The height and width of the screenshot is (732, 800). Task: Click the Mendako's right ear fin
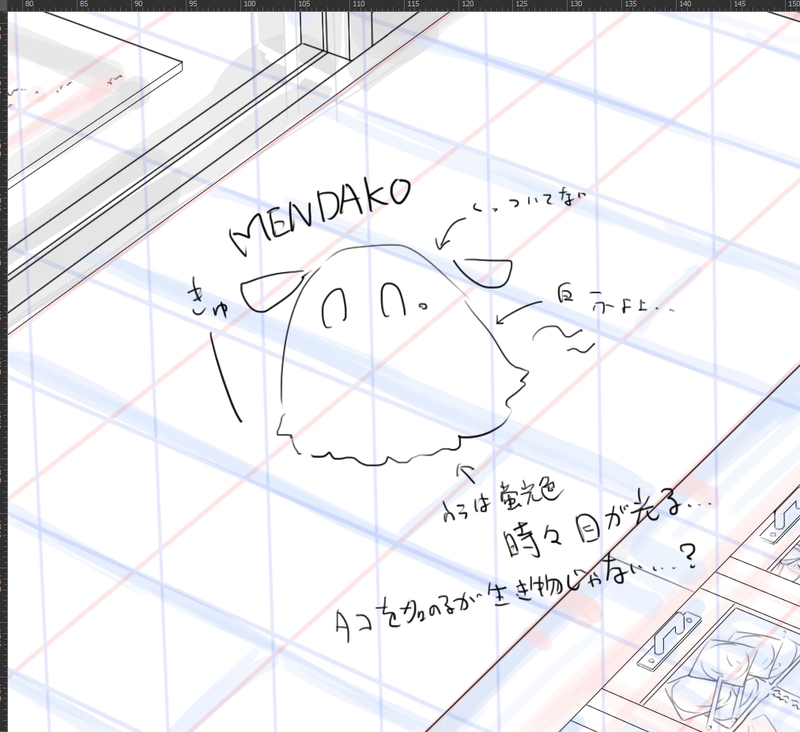(483, 273)
